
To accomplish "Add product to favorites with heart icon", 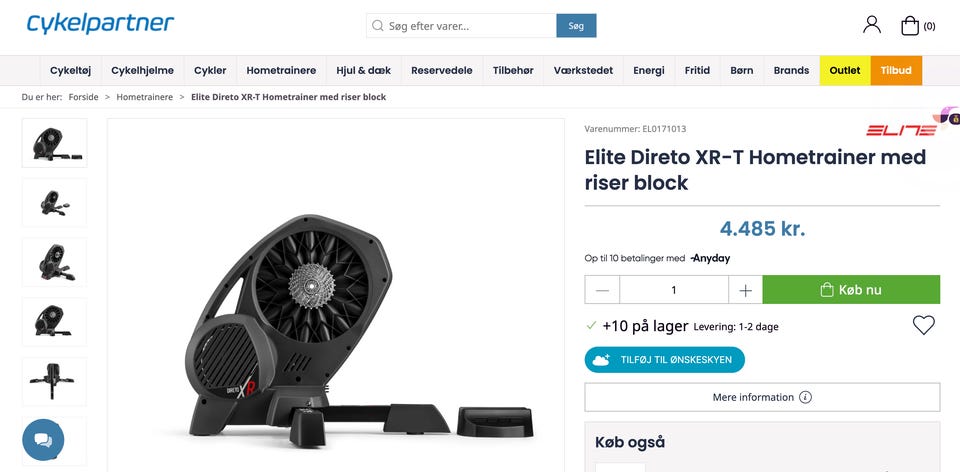I will (x=923, y=325).
